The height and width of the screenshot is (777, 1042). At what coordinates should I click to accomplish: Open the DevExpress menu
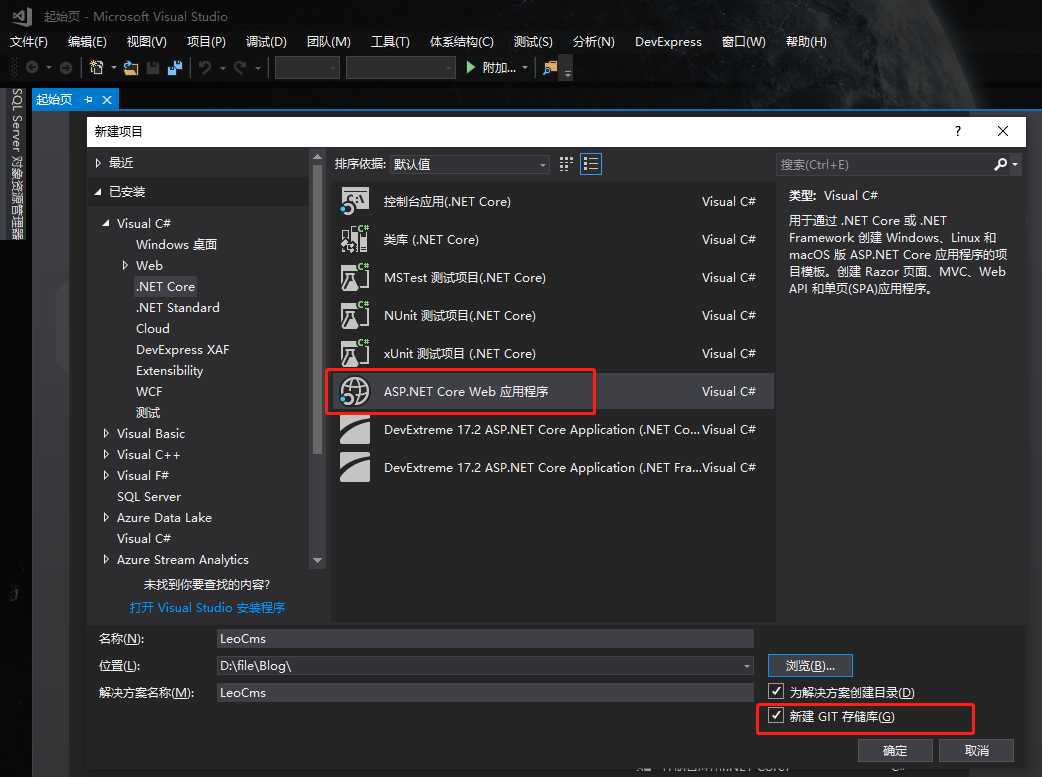(668, 42)
